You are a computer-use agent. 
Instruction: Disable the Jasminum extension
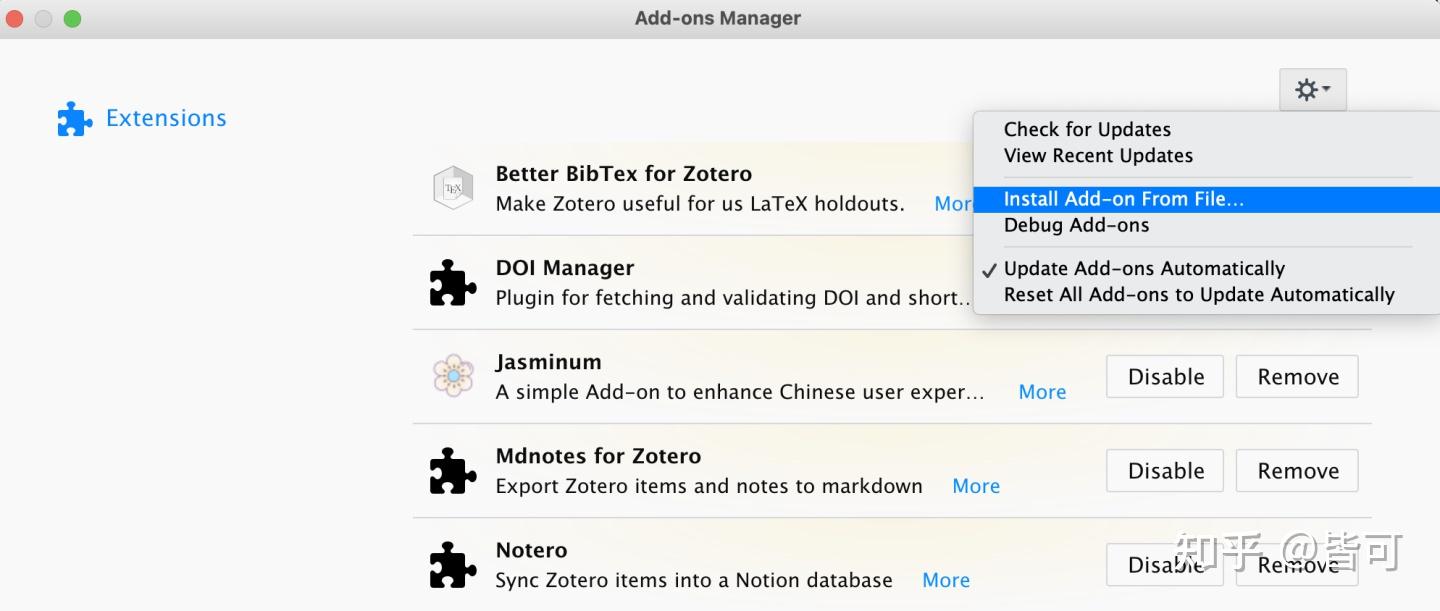(1165, 377)
